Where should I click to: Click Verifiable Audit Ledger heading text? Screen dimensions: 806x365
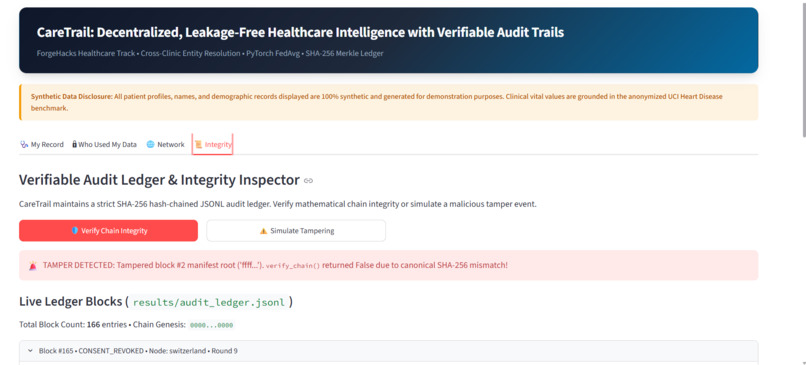point(159,180)
